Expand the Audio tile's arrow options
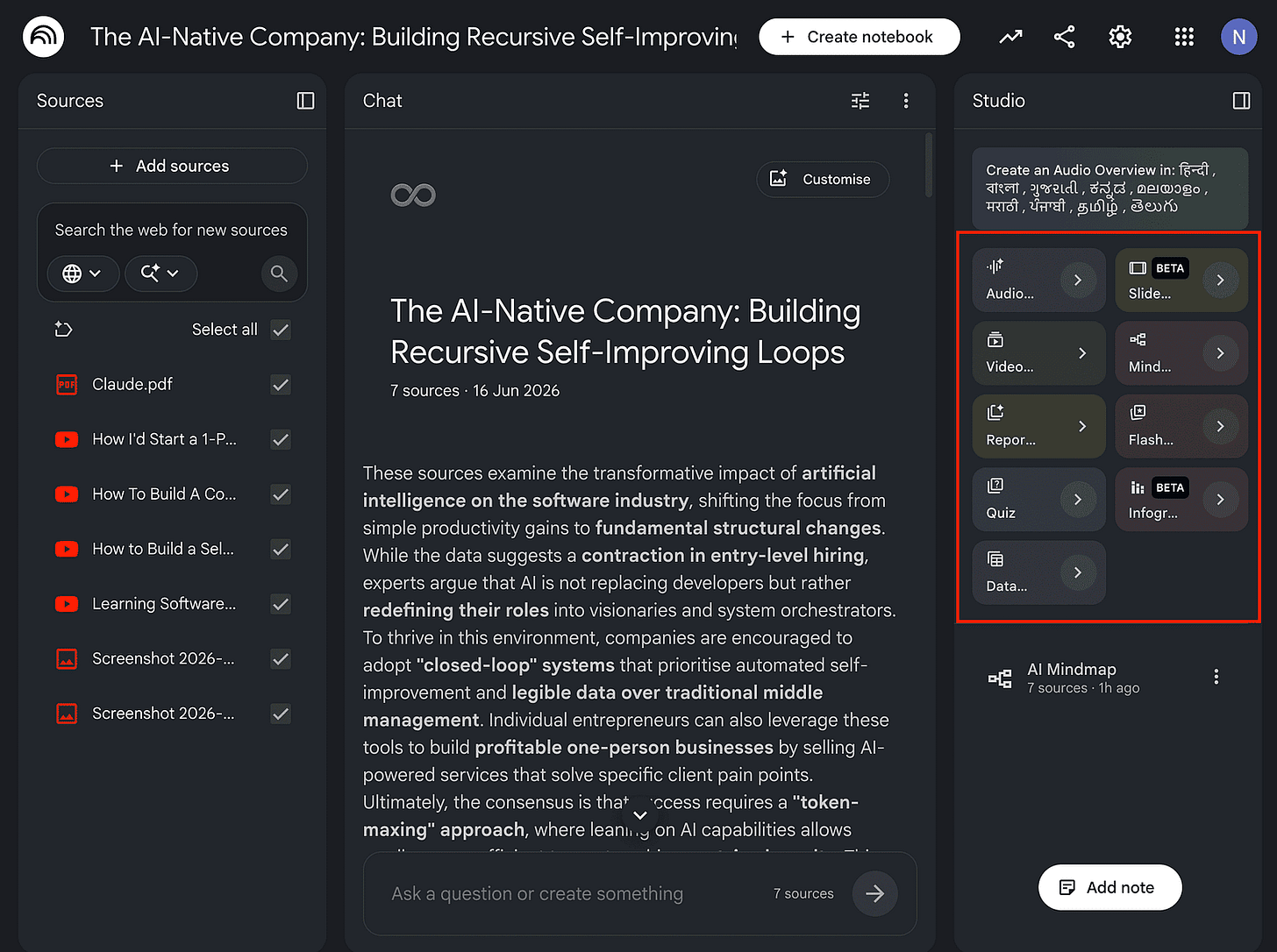Screen dimensions: 1277x952 tap(1078, 281)
